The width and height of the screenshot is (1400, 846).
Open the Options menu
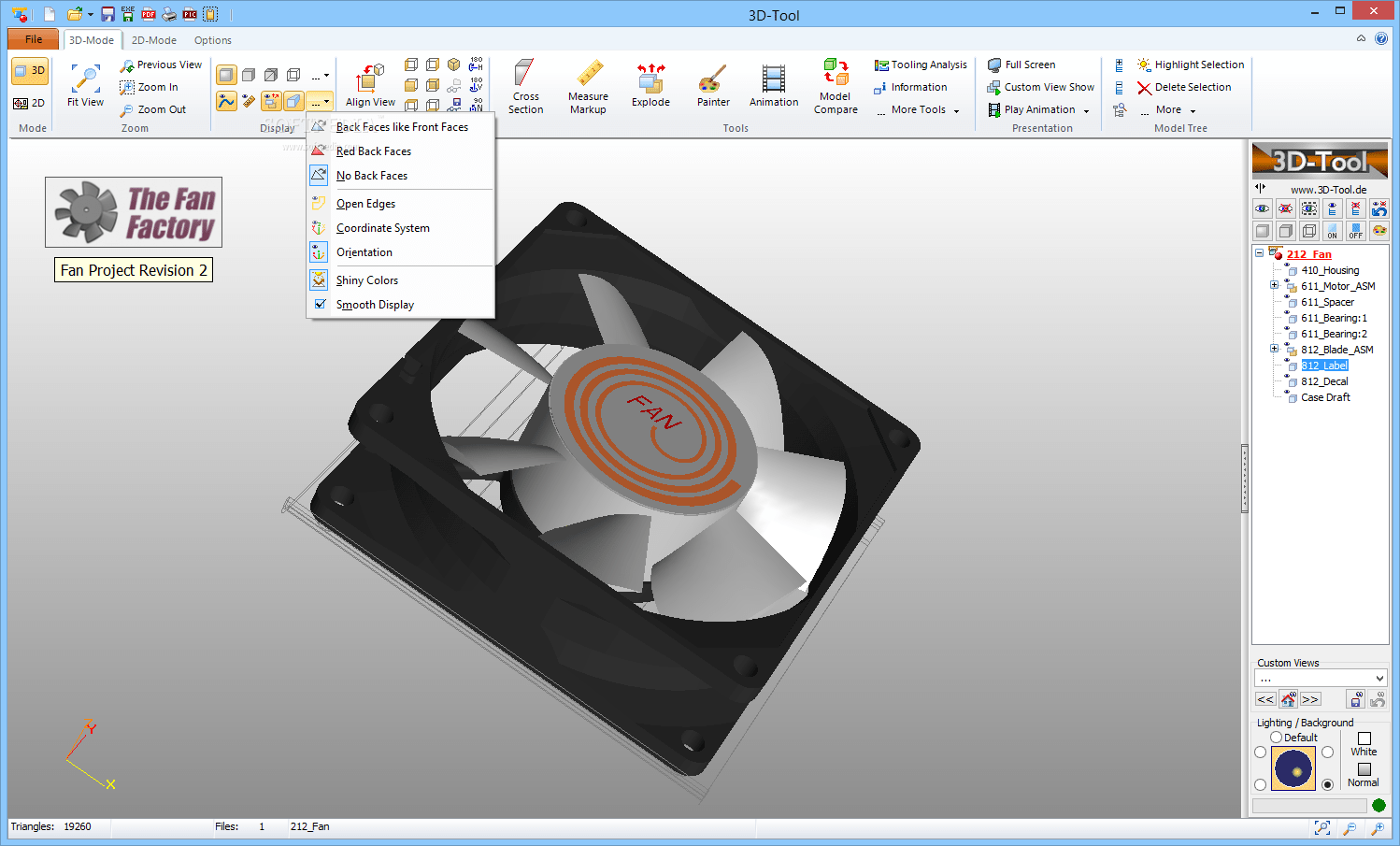(x=212, y=40)
